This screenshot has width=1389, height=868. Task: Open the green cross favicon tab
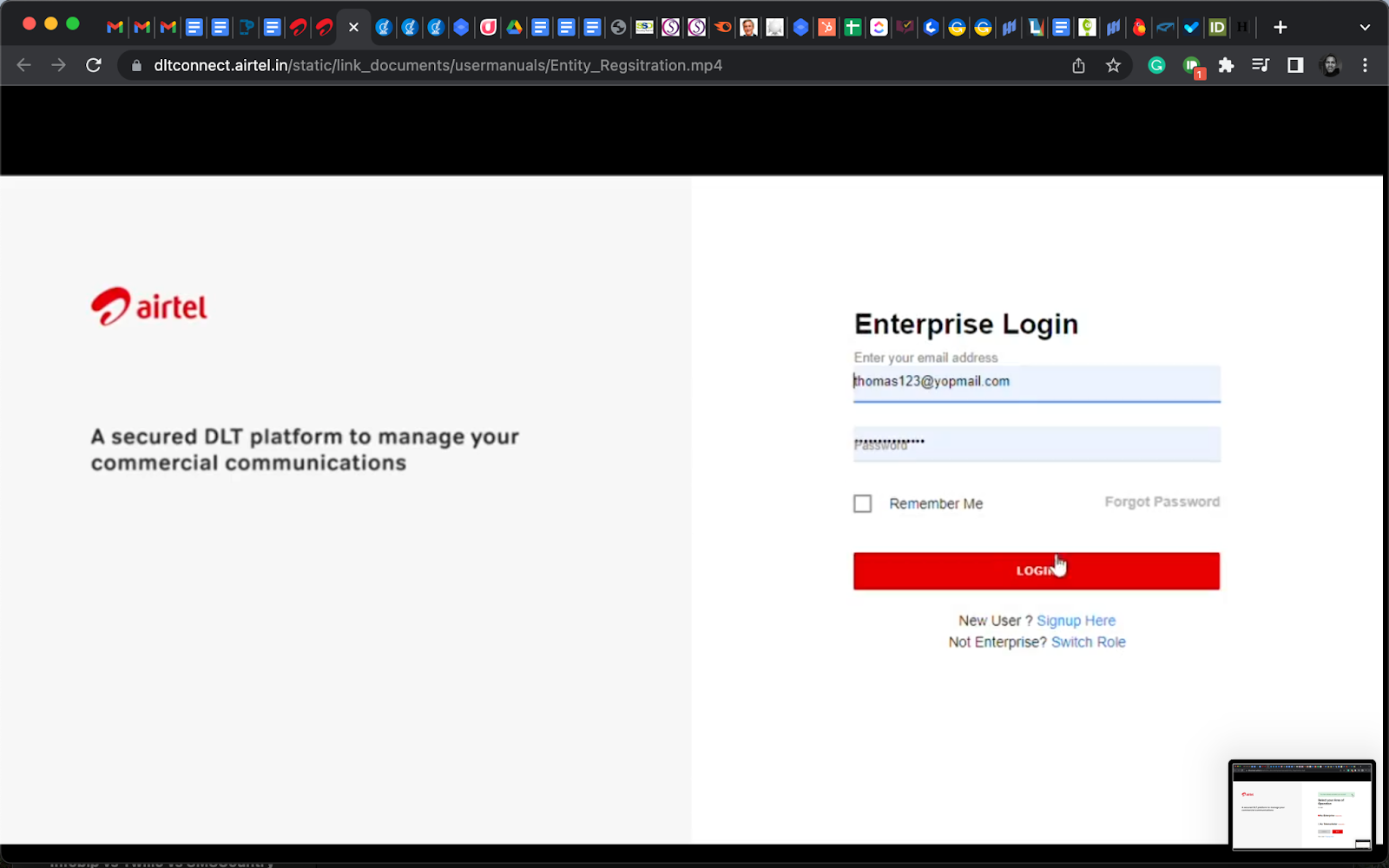(852, 28)
